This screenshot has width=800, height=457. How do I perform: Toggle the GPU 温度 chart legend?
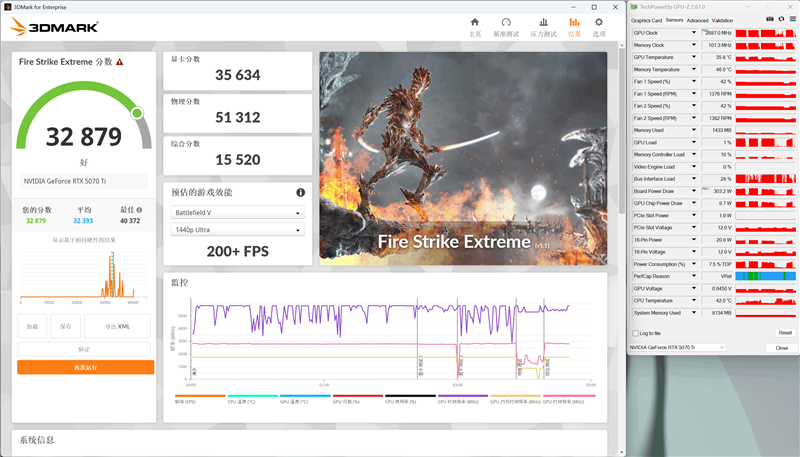pyautogui.click(x=305, y=399)
